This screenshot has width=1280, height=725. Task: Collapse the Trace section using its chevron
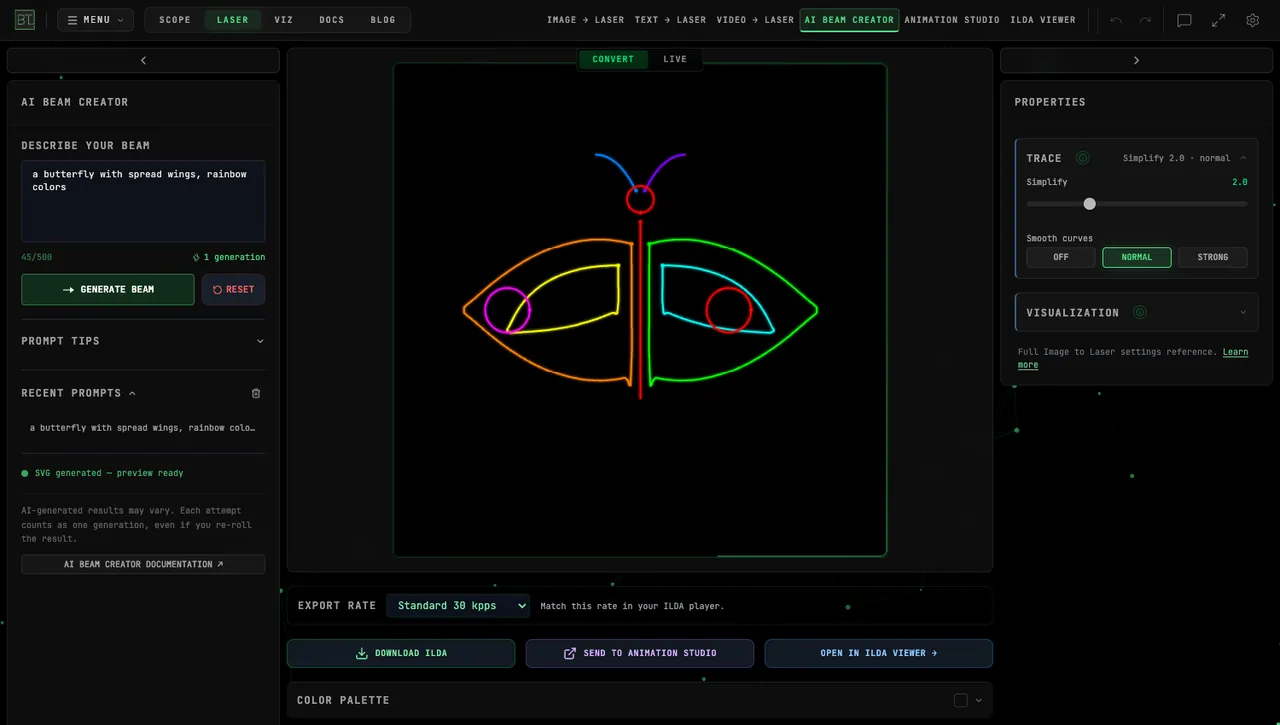click(x=1243, y=158)
